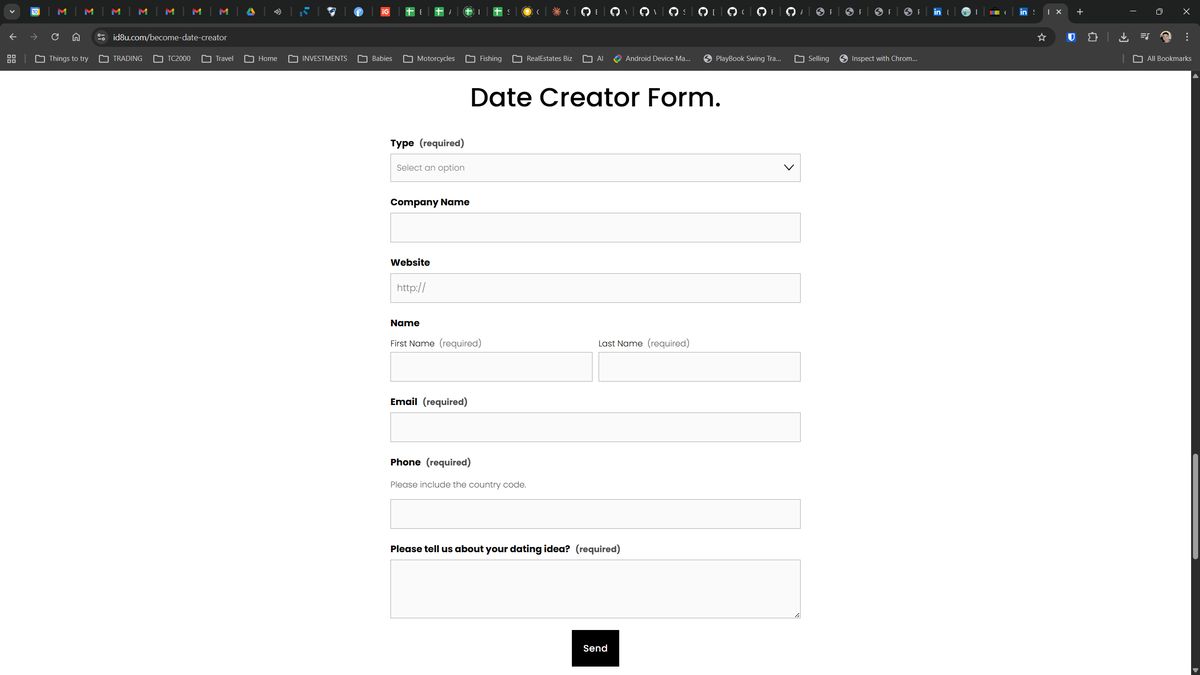Open the extensions puzzle icon
This screenshot has height=675, width=1200.
click(1092, 37)
